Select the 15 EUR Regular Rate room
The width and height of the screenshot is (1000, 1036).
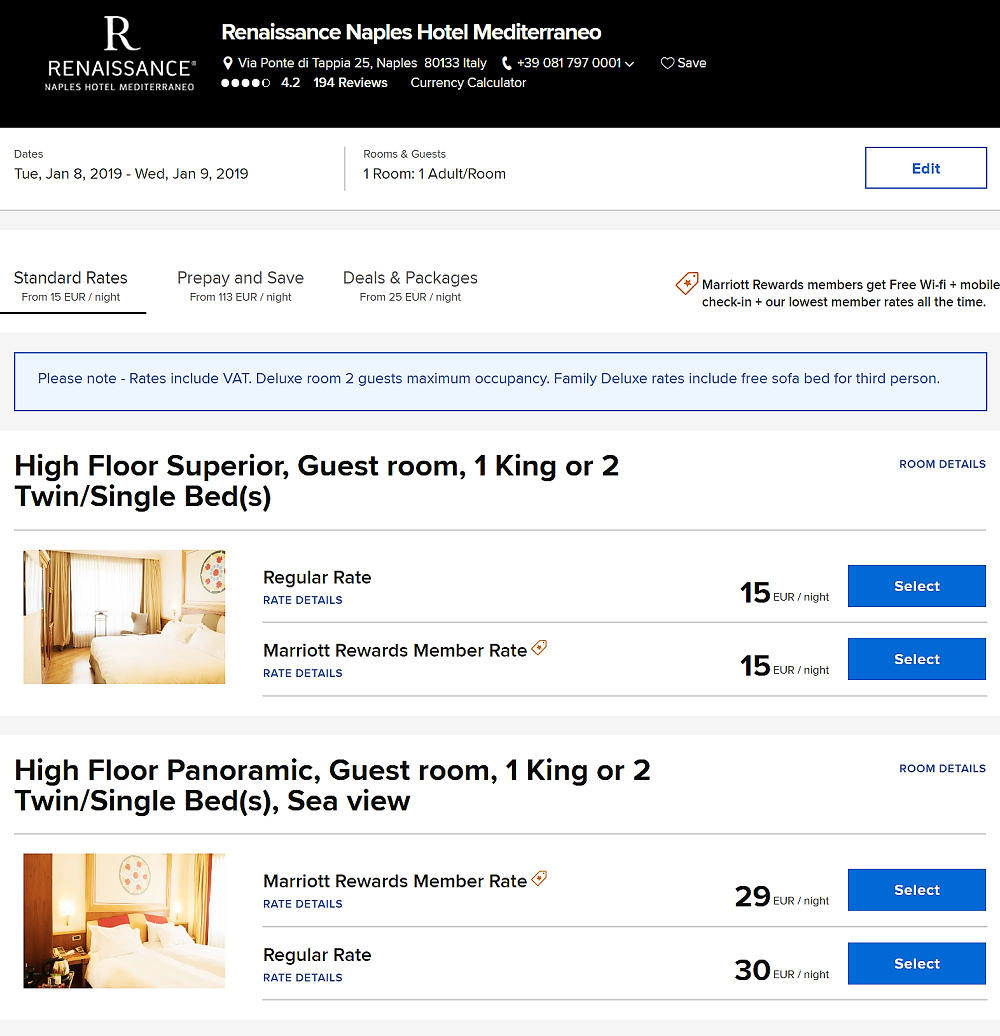click(916, 586)
